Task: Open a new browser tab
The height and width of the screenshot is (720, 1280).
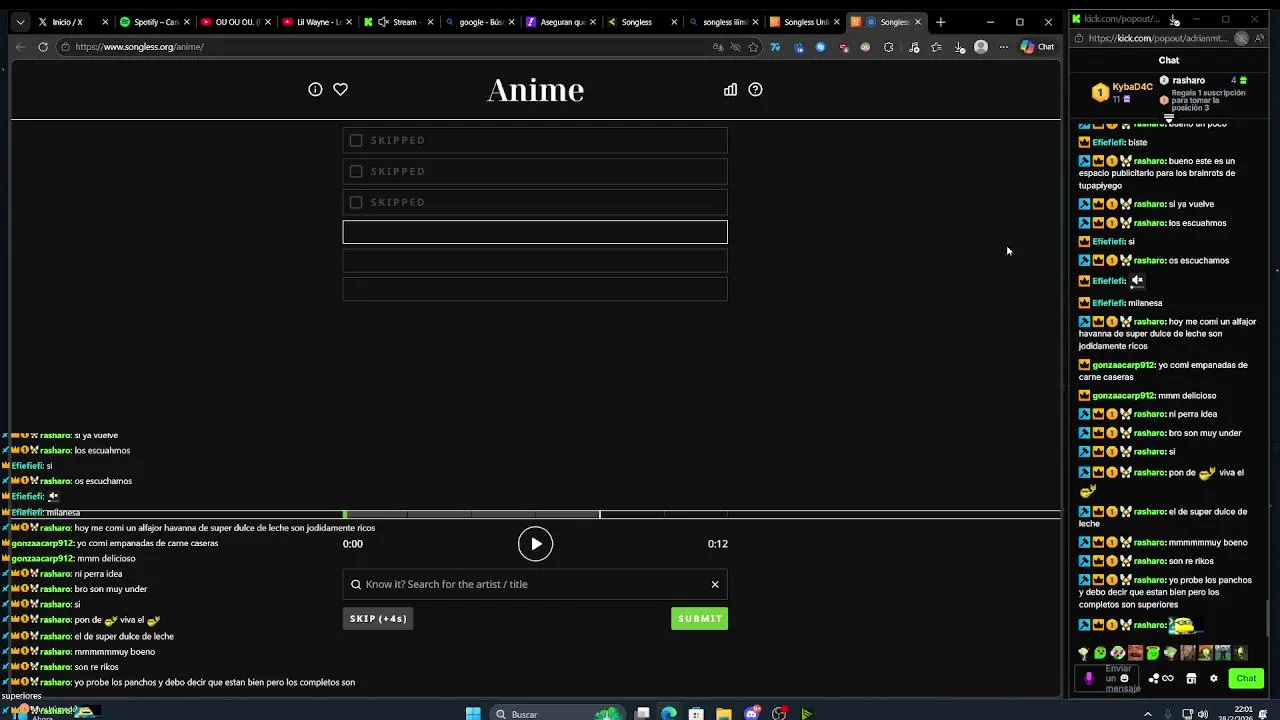Action: pos(940,22)
